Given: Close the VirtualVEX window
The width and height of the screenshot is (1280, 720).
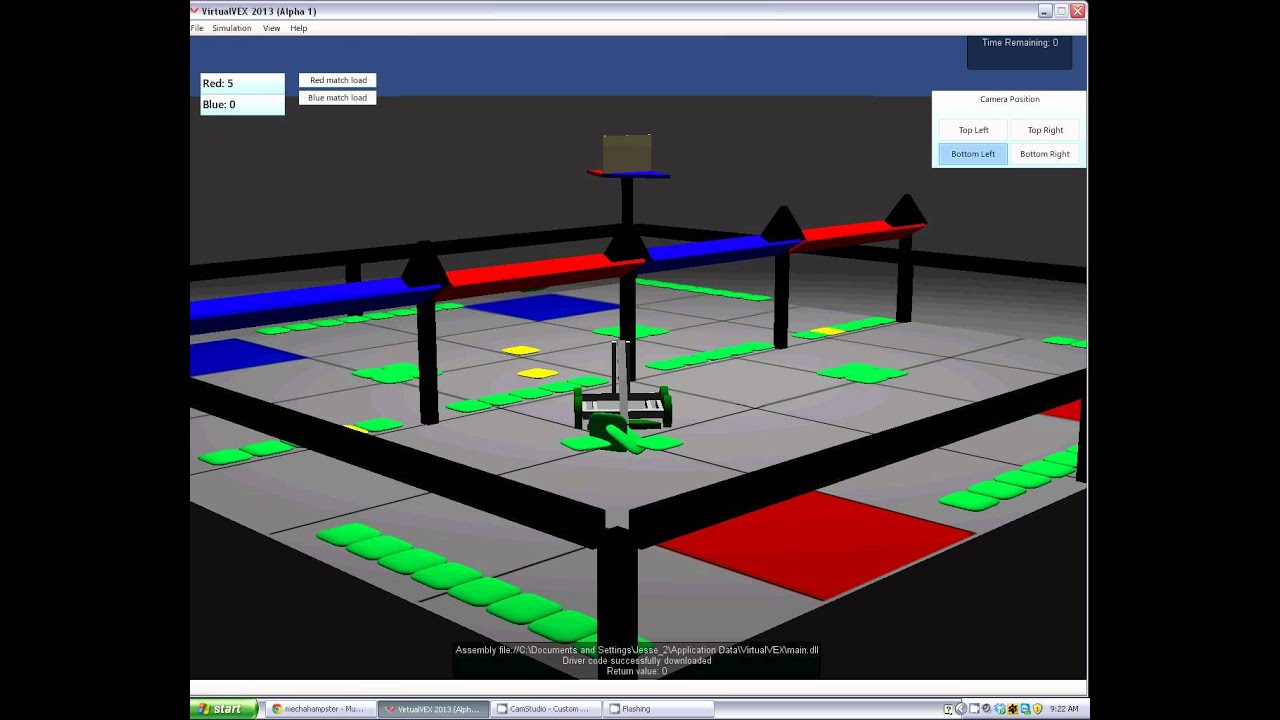Looking at the screenshot, I should 1077,11.
